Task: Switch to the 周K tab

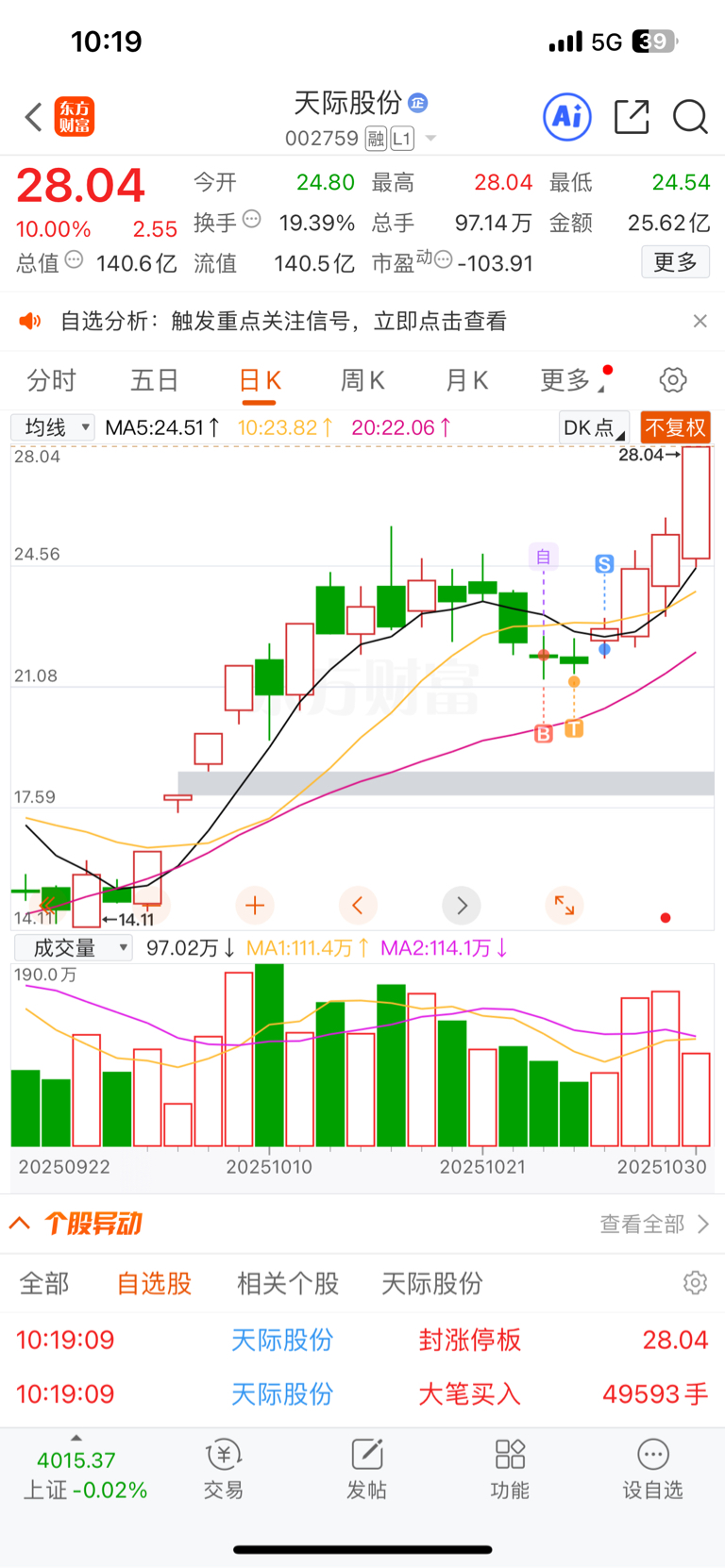Action: (362, 380)
